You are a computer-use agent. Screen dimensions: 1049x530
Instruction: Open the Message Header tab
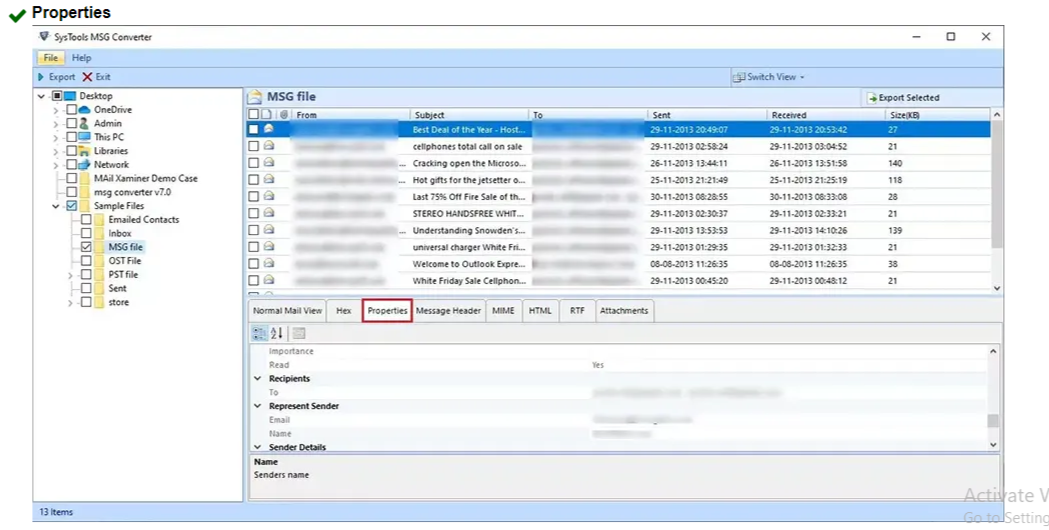448,311
